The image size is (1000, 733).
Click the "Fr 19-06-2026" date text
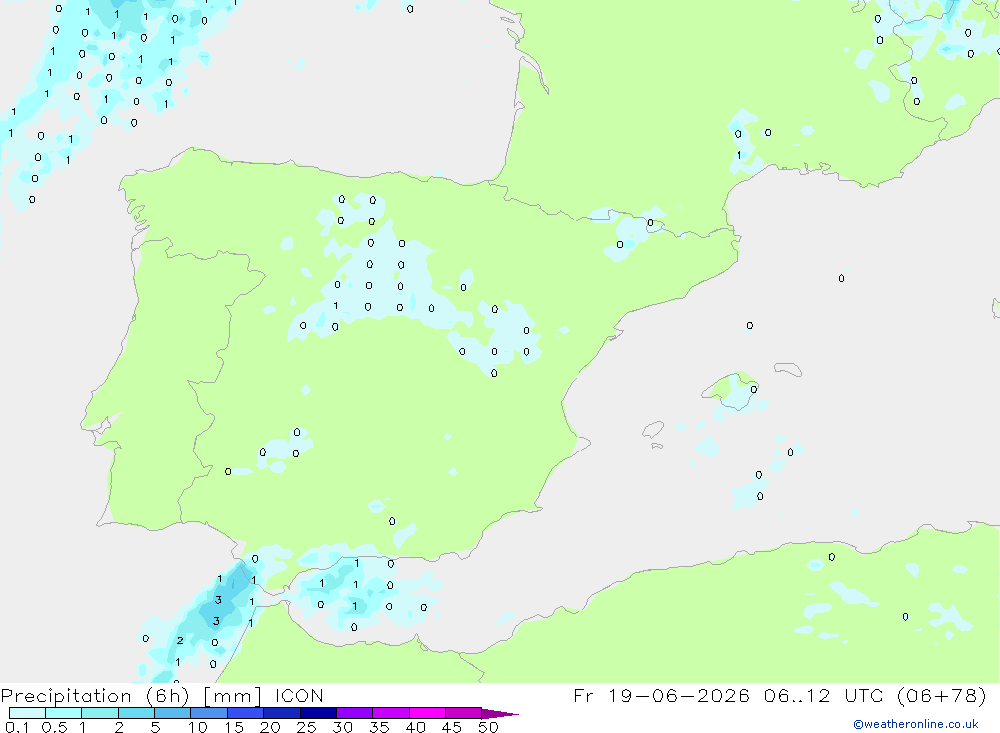tap(661, 695)
